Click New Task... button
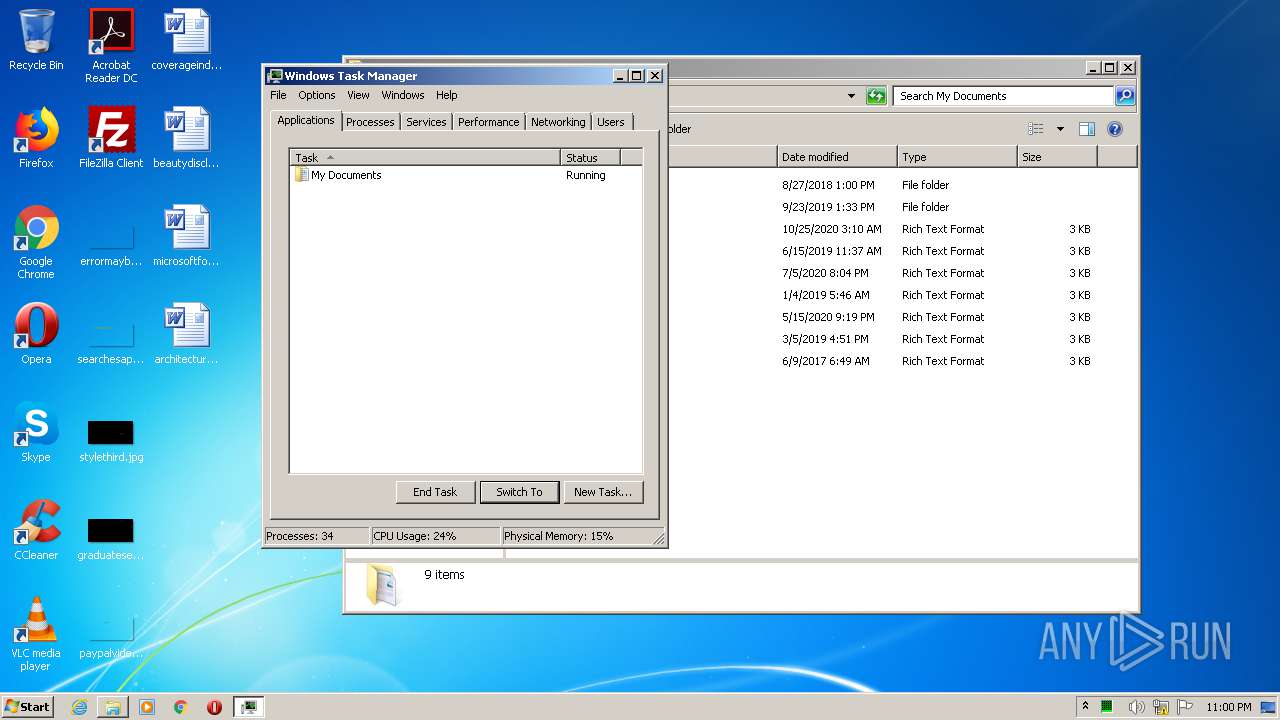The image size is (1280, 720). tap(603, 492)
